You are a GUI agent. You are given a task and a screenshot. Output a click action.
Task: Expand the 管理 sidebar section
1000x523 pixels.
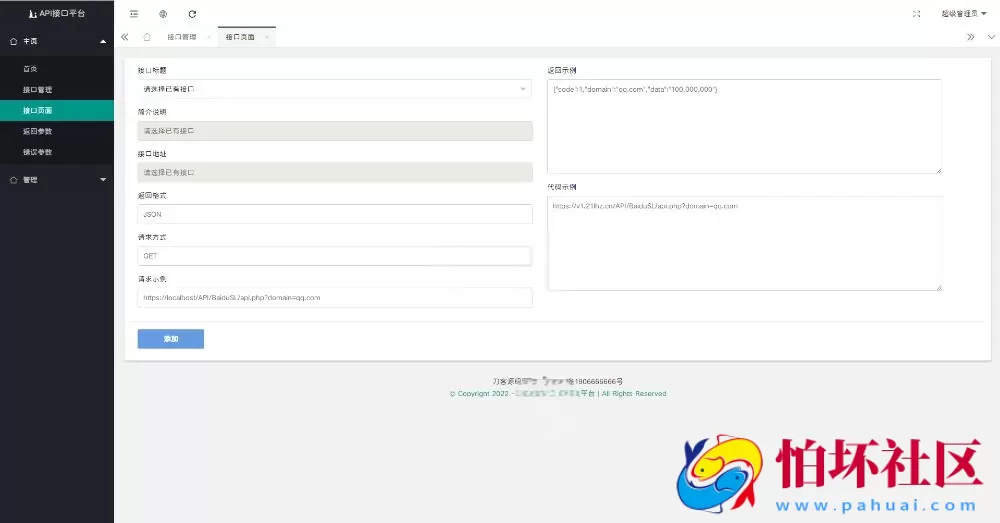pyautogui.click(x=57, y=180)
